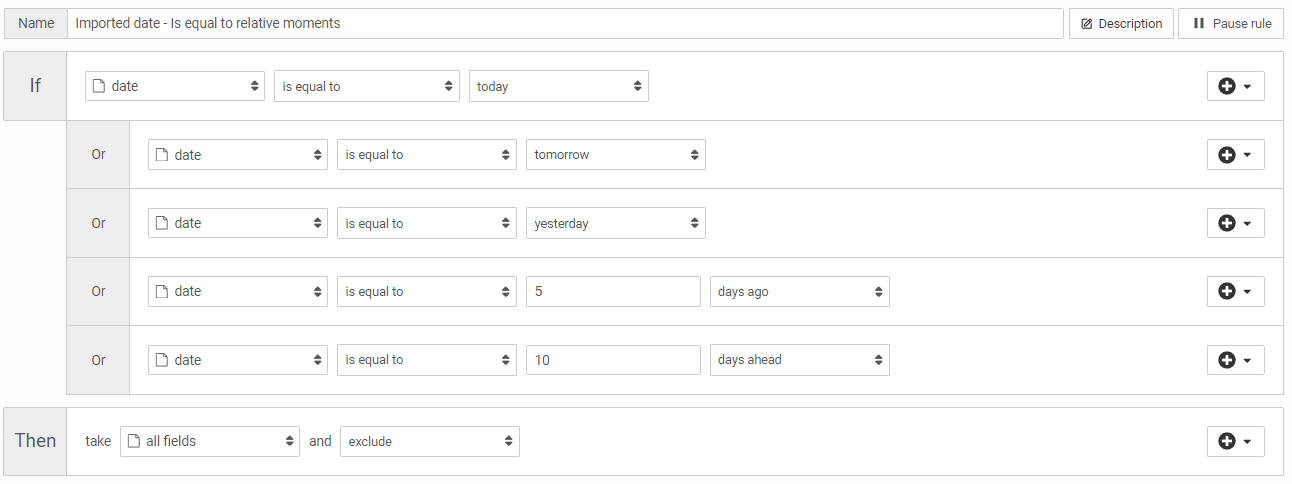Click the plus icon in the yesterday row

click(x=1227, y=223)
